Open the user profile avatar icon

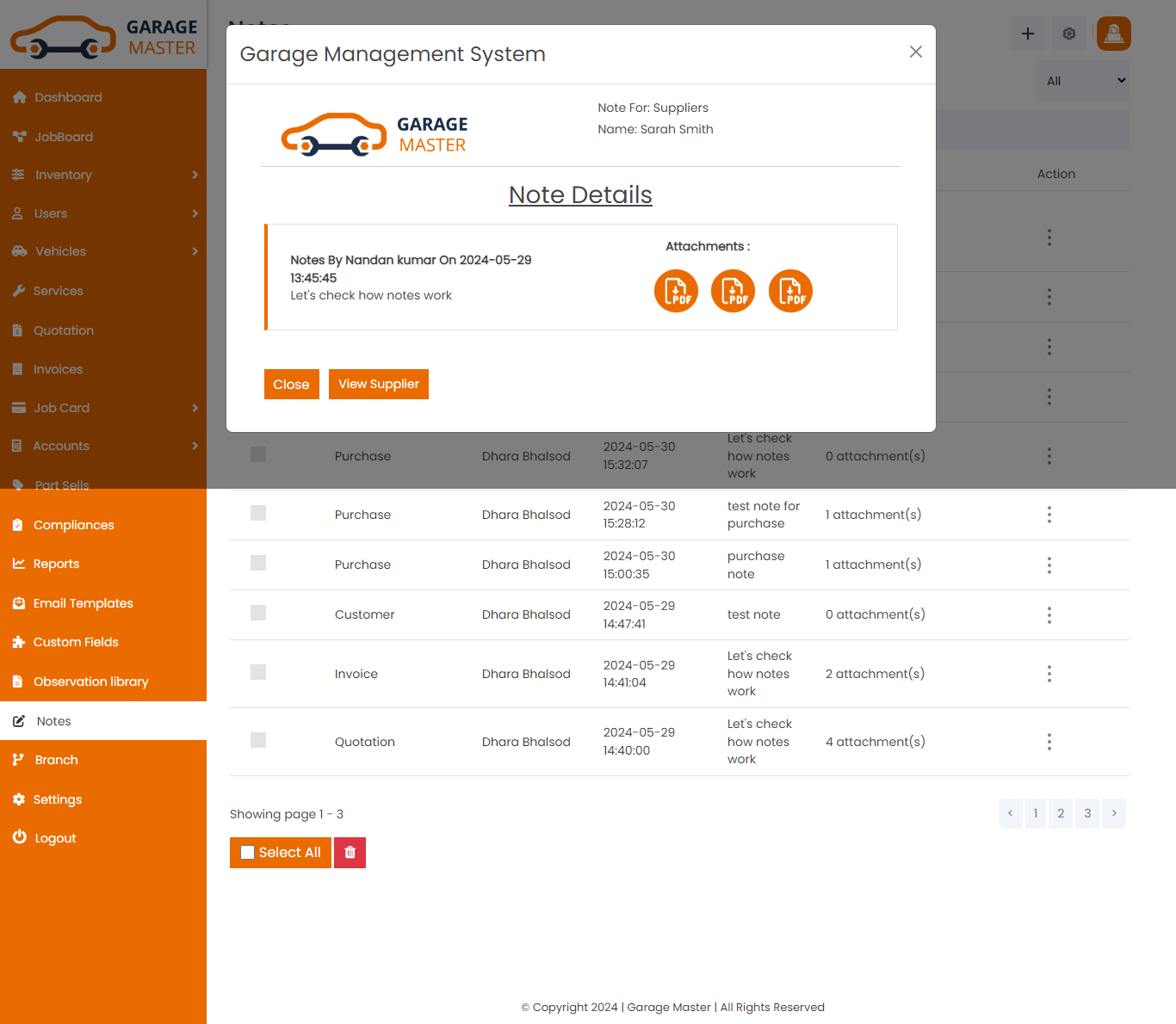click(x=1113, y=34)
